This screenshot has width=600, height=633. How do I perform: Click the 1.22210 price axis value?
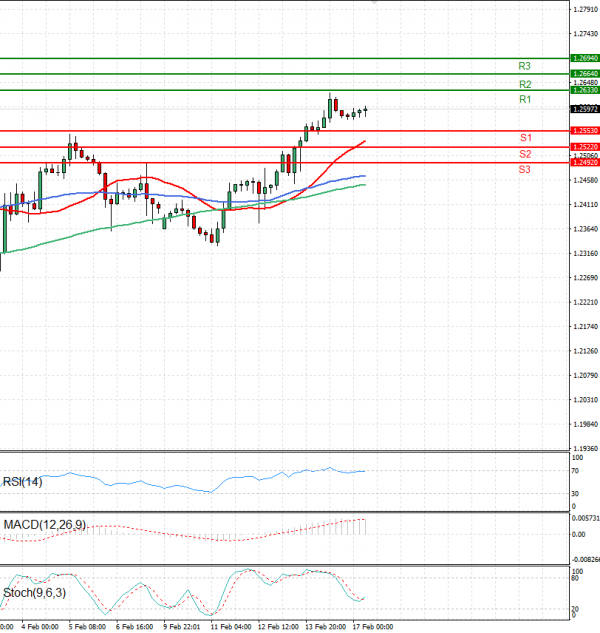[585, 303]
